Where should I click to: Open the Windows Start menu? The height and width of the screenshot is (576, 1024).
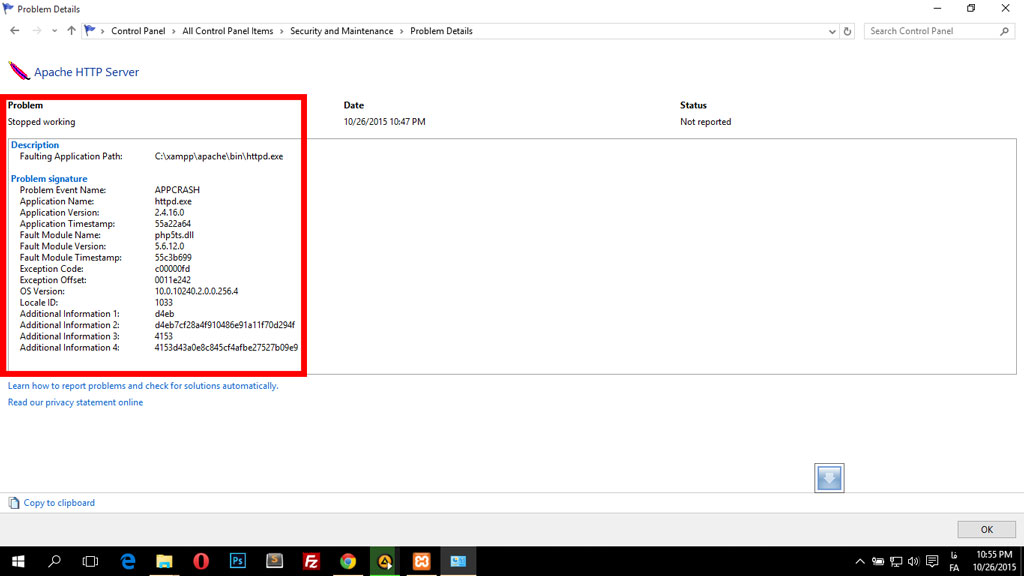pyautogui.click(x=18, y=562)
